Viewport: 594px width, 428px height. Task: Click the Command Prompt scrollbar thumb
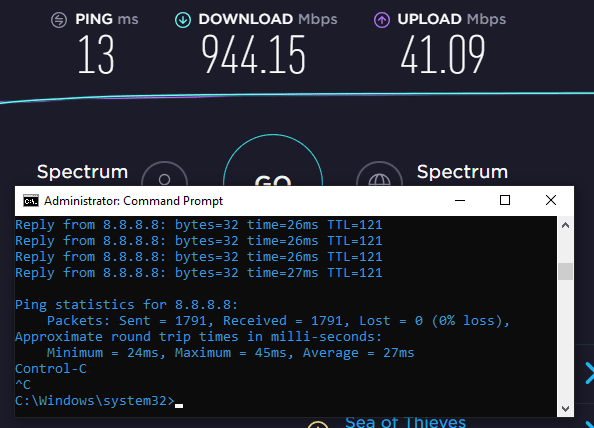(566, 271)
